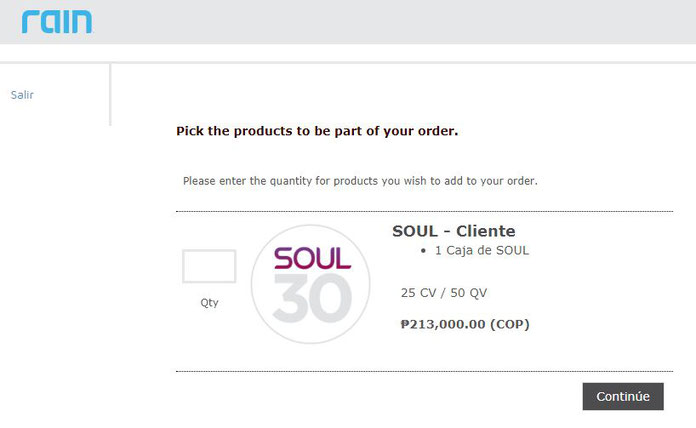Click the 25 CV / 50 QV text
The image size is (696, 428).
(443, 293)
